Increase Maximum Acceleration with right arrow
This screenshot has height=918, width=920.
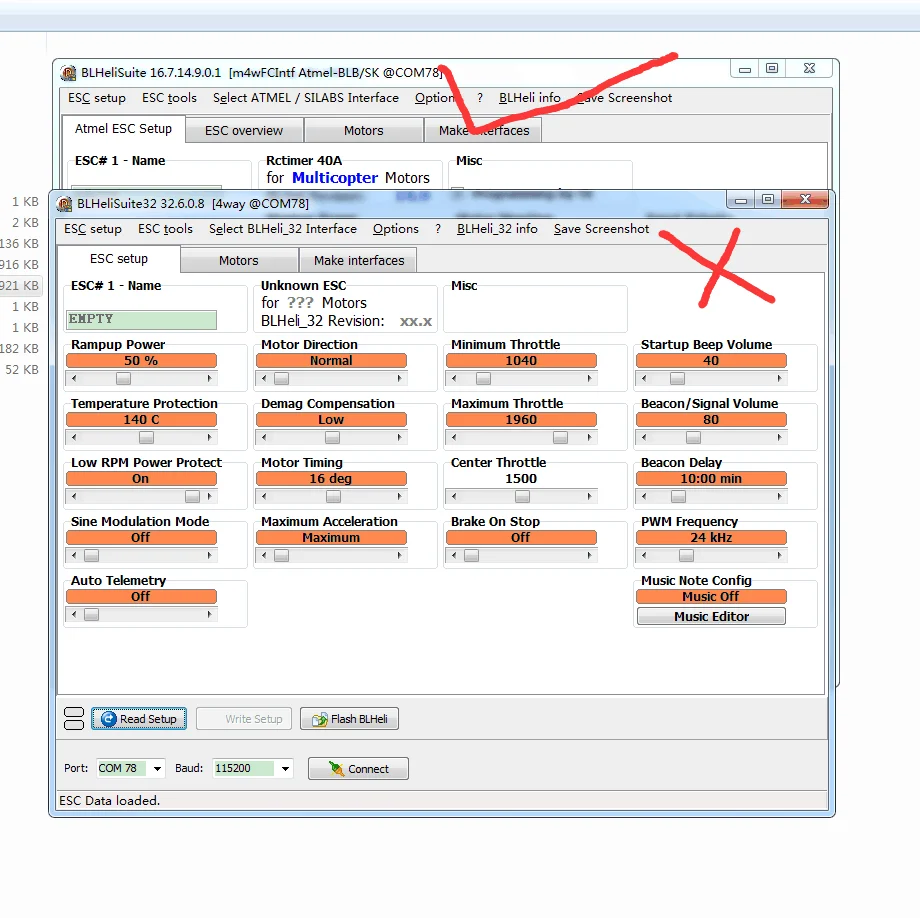click(400, 555)
